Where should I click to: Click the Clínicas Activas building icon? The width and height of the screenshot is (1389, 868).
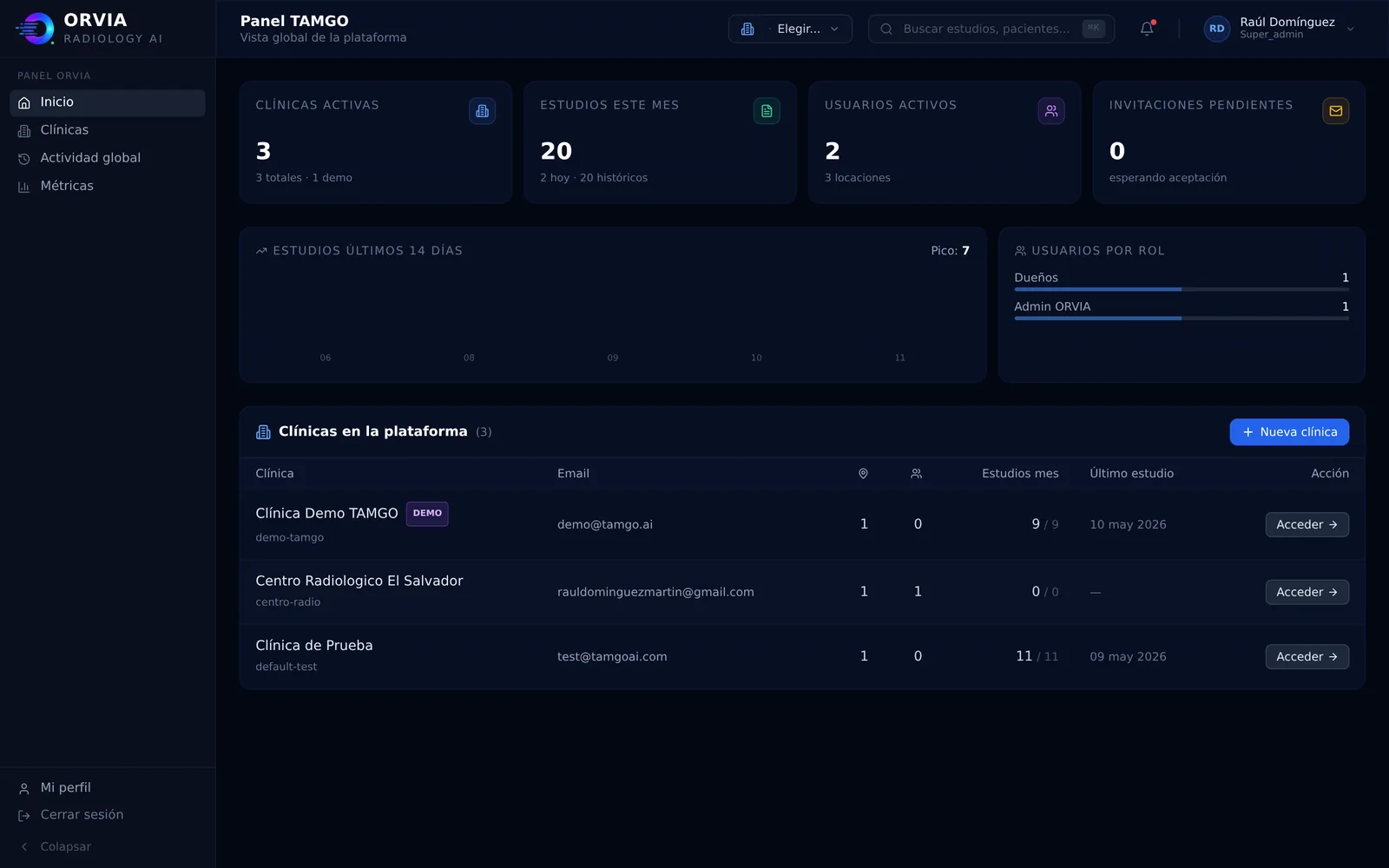482,111
